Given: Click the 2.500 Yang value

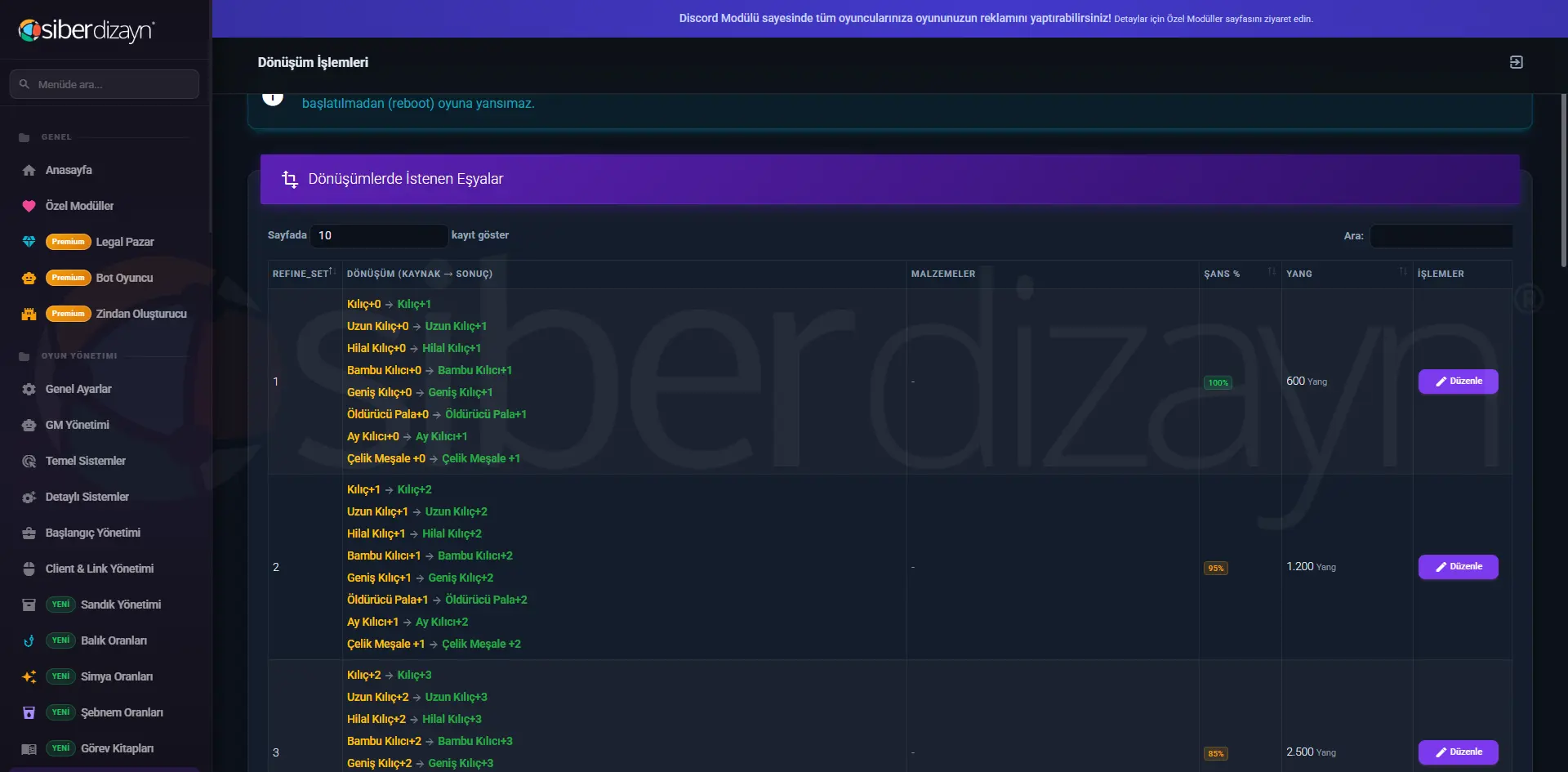Looking at the screenshot, I should point(1311,752).
